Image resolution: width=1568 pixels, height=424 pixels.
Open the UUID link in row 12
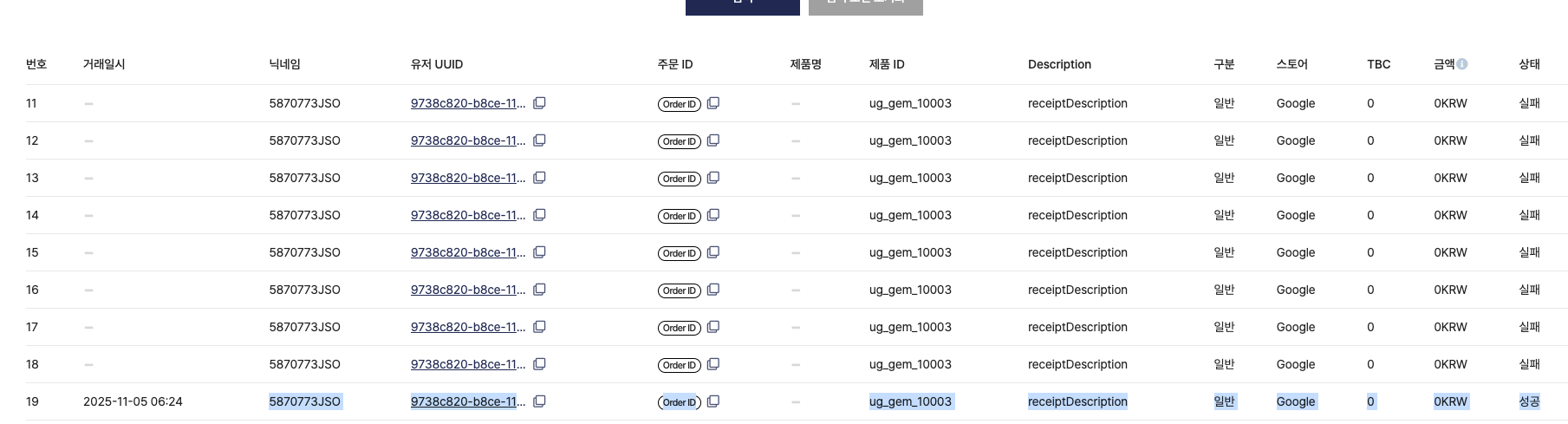(467, 140)
